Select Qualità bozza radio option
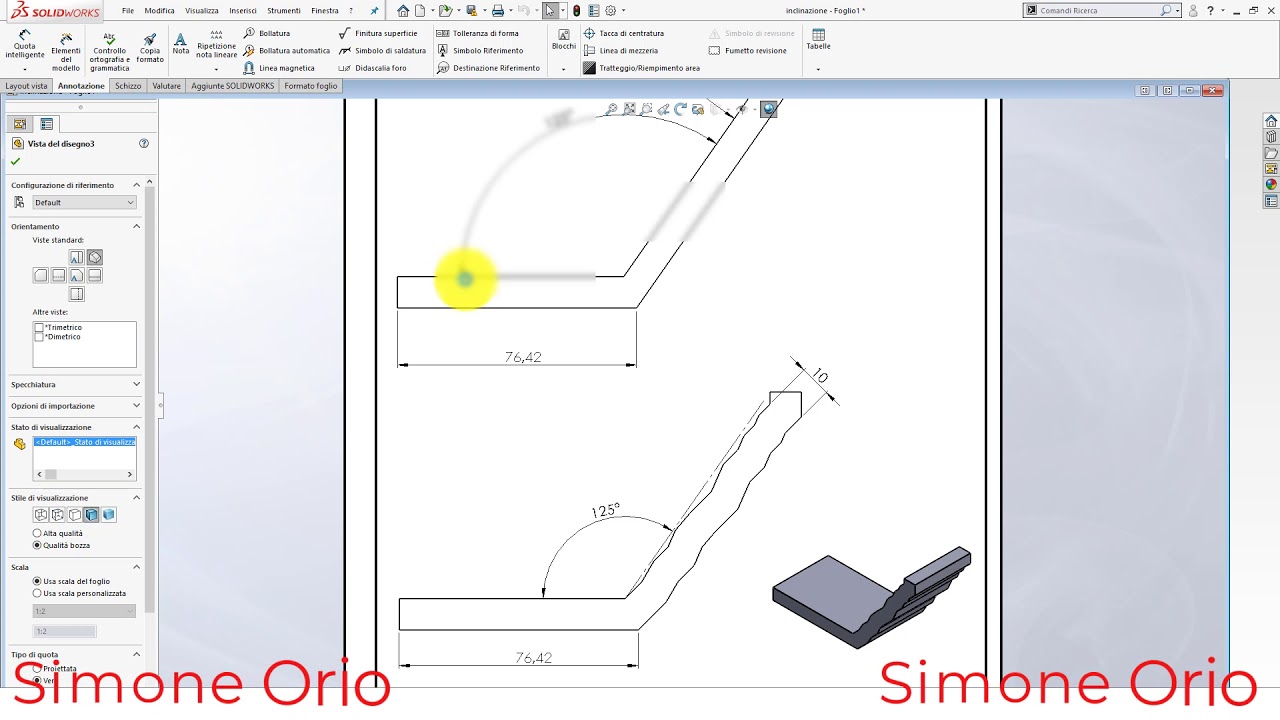The height and width of the screenshot is (720, 1280). tap(38, 545)
